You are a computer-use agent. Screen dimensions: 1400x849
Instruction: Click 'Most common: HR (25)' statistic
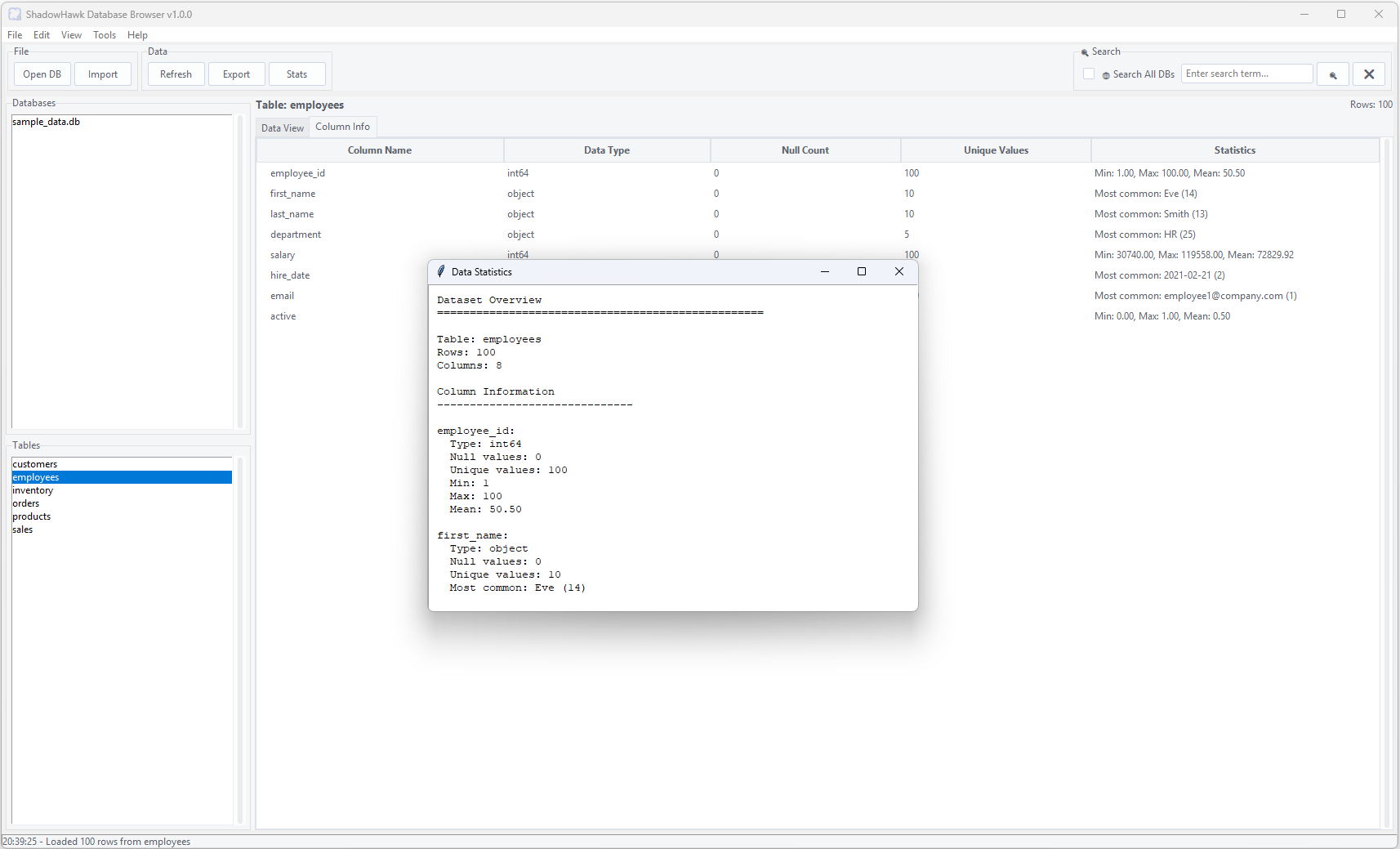tap(1144, 235)
